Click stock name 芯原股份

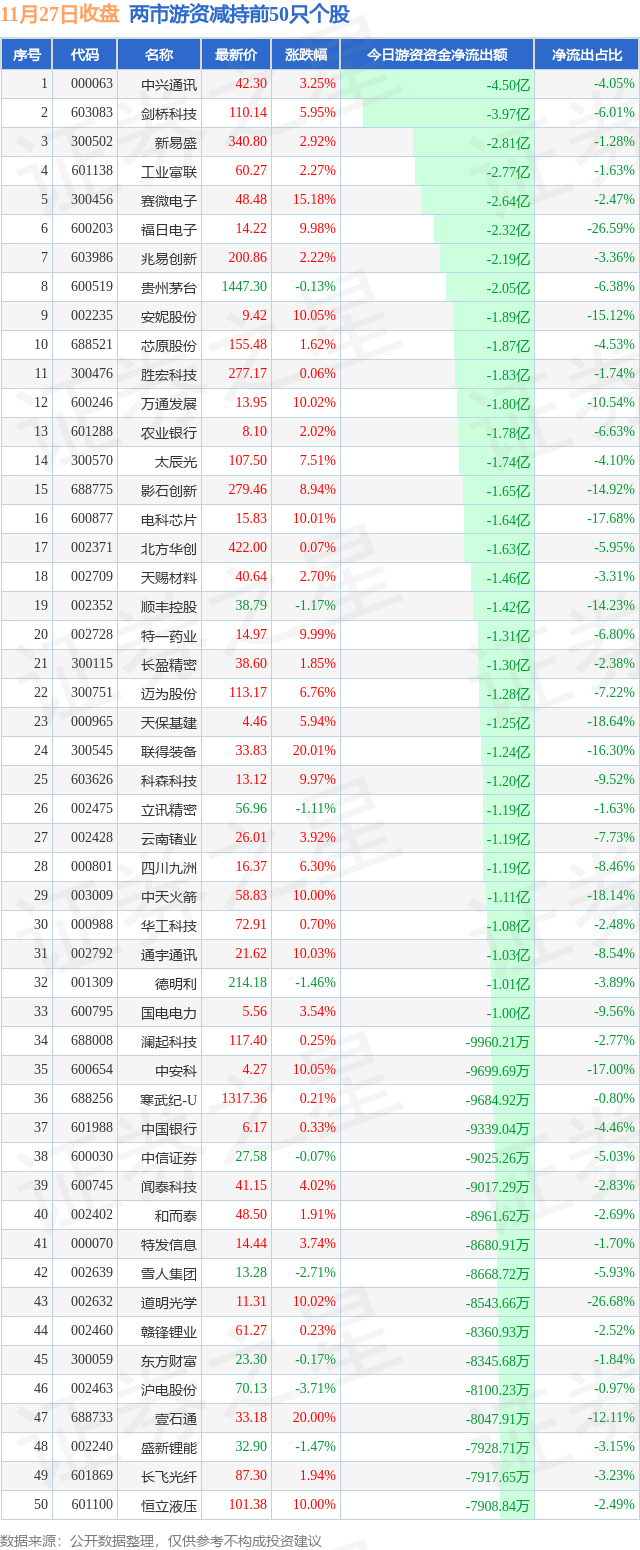(x=169, y=345)
